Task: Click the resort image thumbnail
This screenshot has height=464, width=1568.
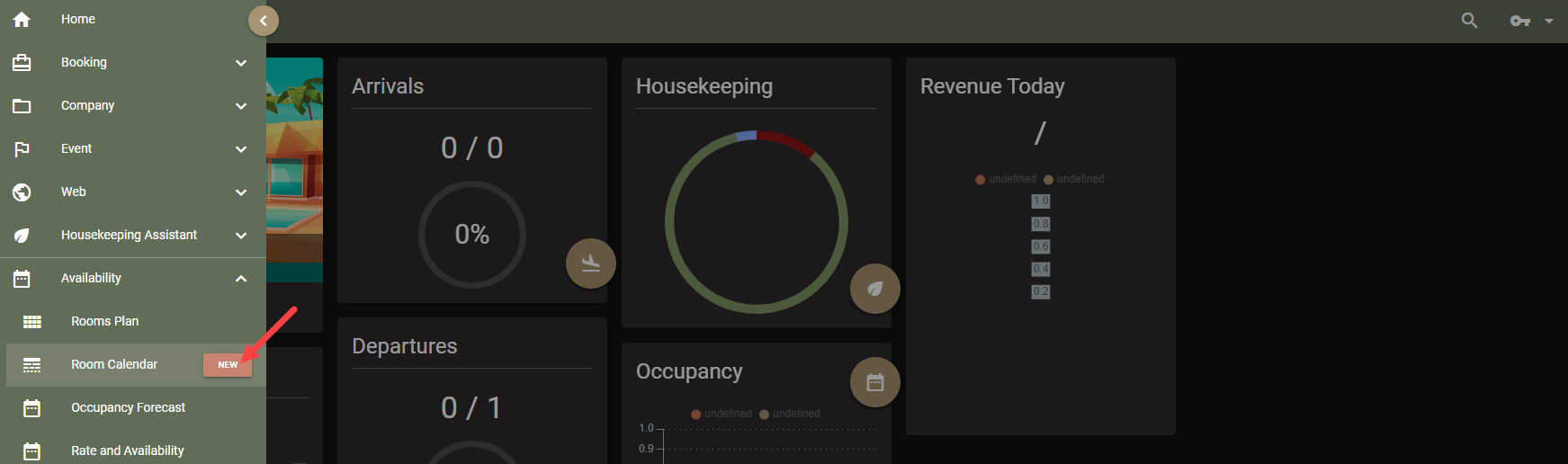Action: click(294, 170)
